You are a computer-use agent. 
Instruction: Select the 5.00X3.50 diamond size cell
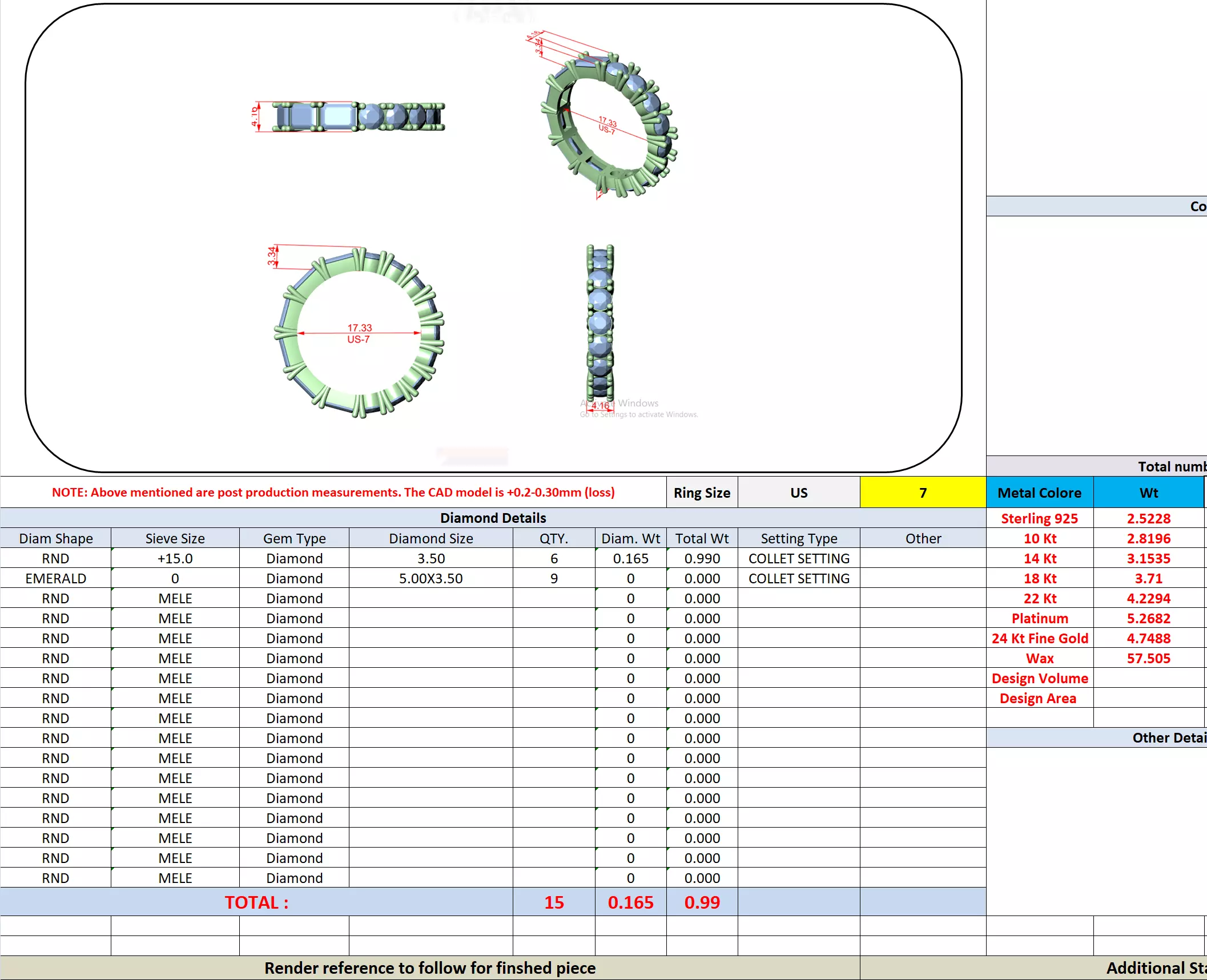431,578
